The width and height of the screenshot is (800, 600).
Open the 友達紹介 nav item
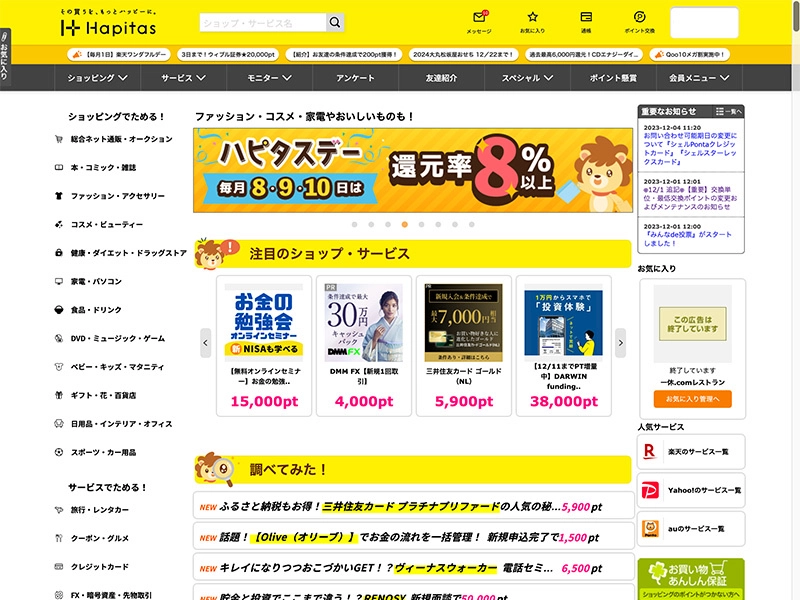(x=441, y=78)
